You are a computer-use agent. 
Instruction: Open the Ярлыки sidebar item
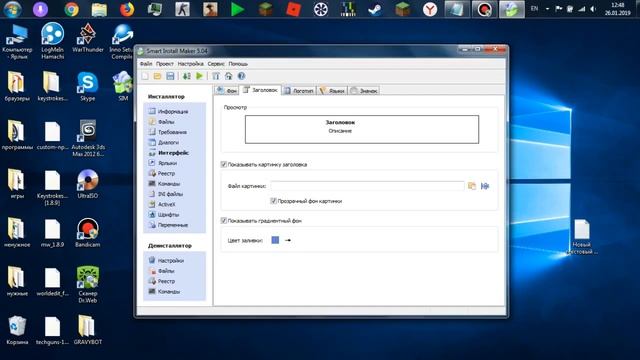(163, 163)
